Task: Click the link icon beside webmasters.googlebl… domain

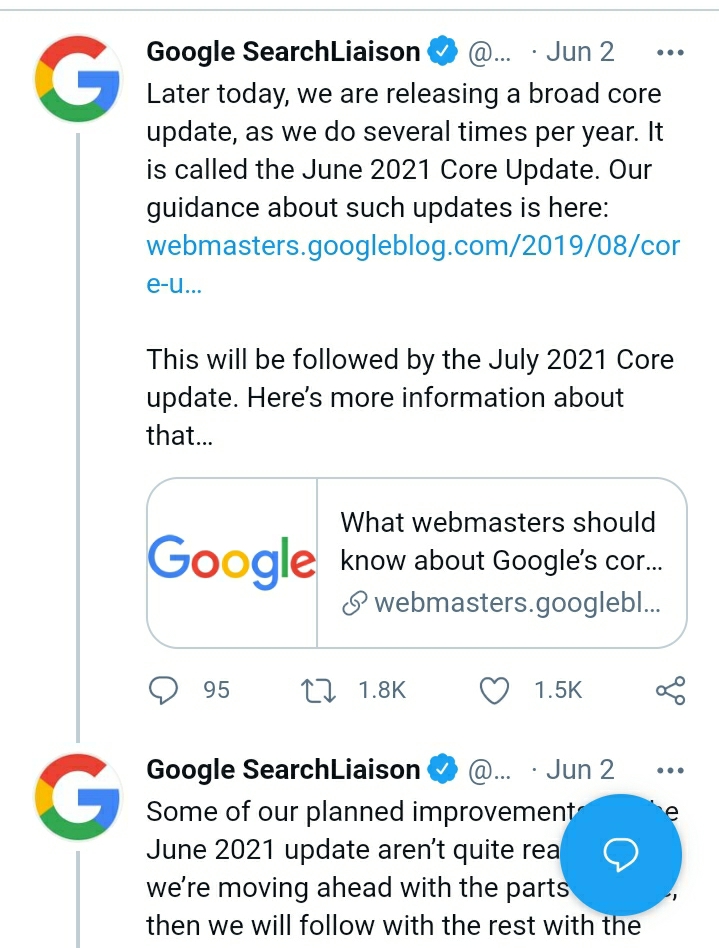Action: click(354, 604)
